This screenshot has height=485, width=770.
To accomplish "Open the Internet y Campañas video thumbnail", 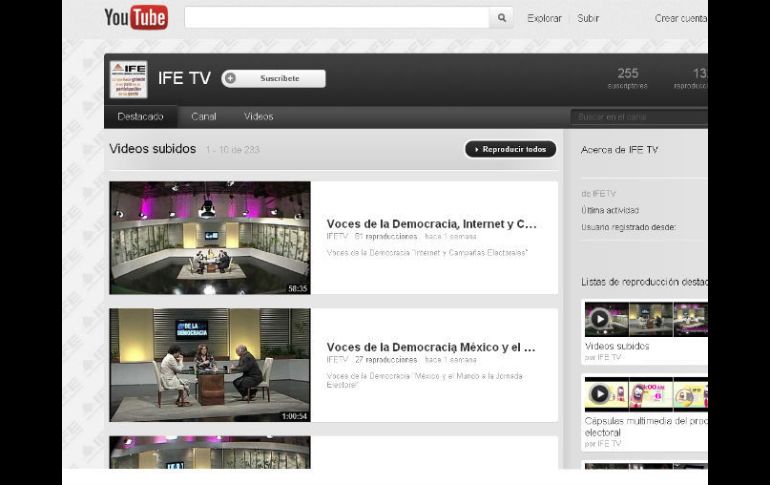I will [210, 238].
